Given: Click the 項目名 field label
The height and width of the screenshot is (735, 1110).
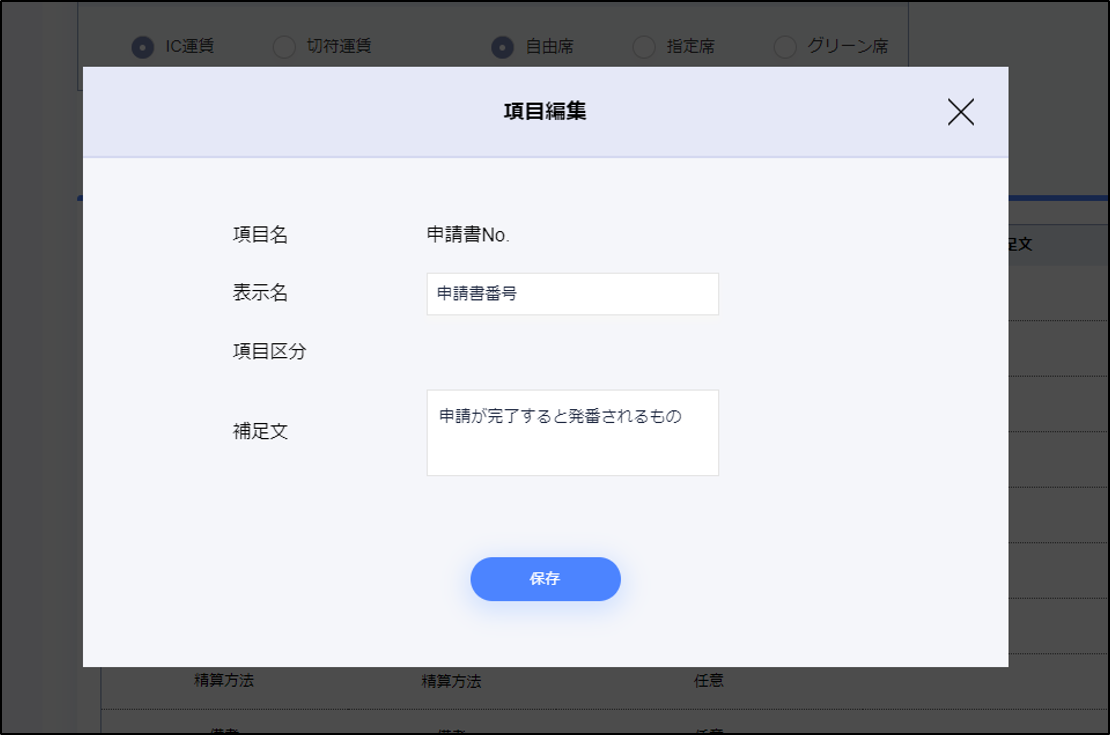Looking at the screenshot, I should (260, 235).
